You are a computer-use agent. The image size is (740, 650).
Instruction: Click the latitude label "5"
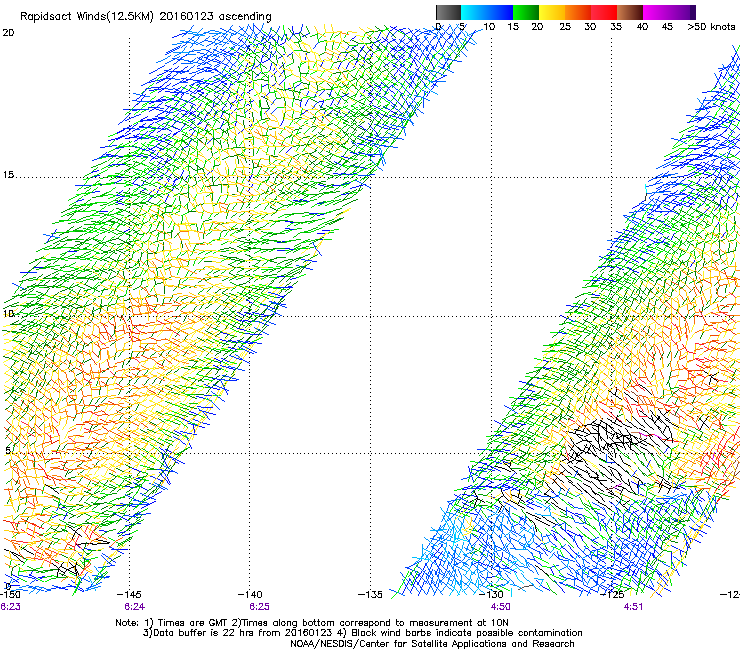click(x=8, y=450)
